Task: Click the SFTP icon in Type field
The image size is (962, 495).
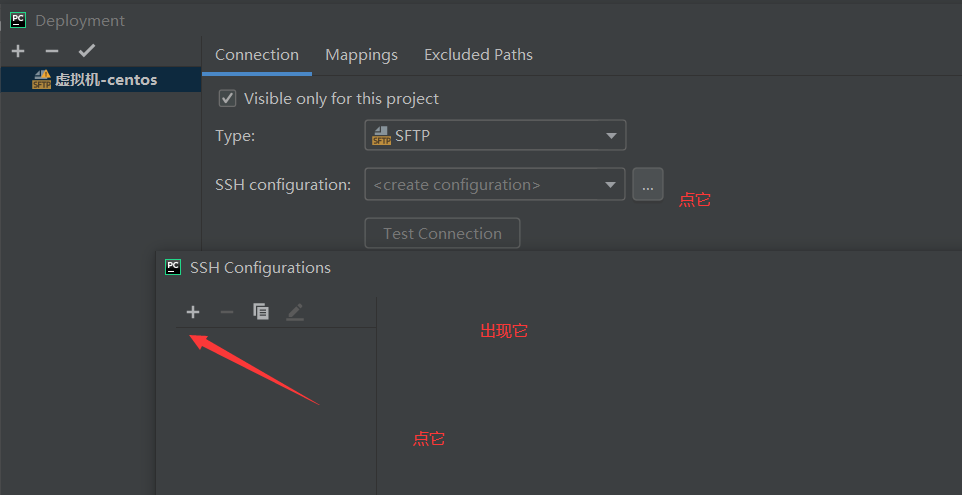Action: click(381, 135)
